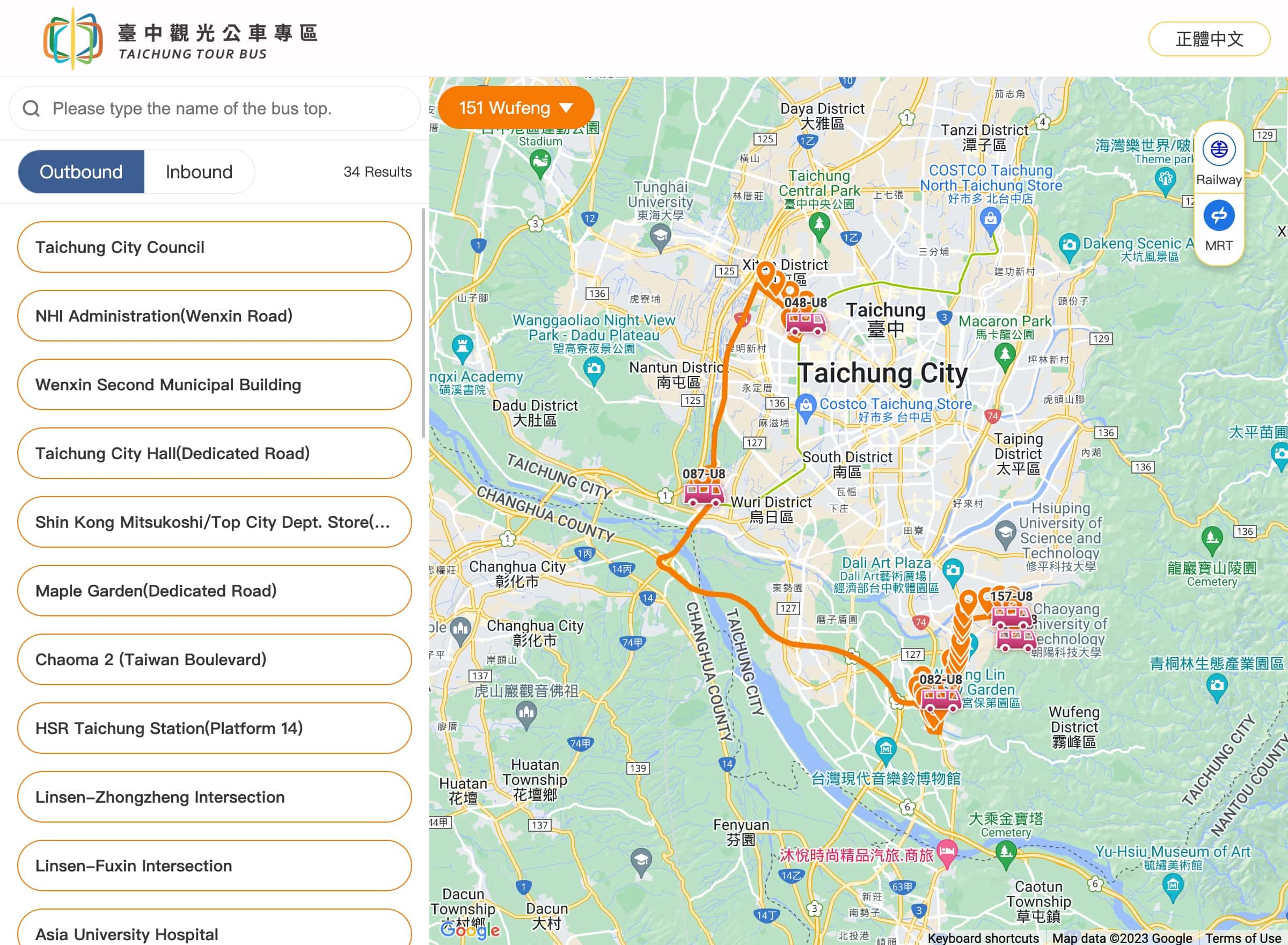Switch route direction to Inbound
Viewport: 1288px width, 945px height.
point(199,171)
